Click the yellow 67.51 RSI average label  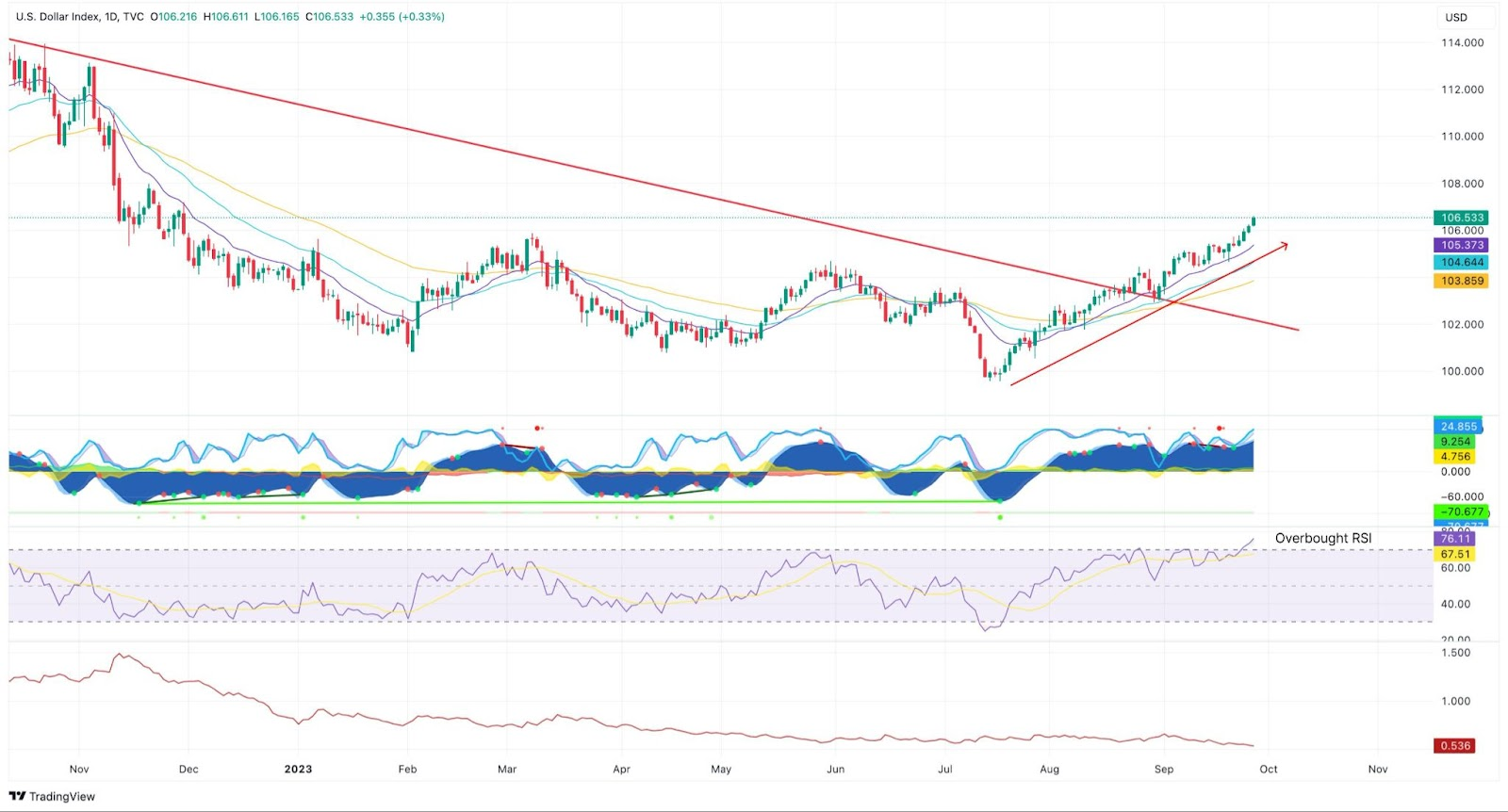[x=1455, y=554]
